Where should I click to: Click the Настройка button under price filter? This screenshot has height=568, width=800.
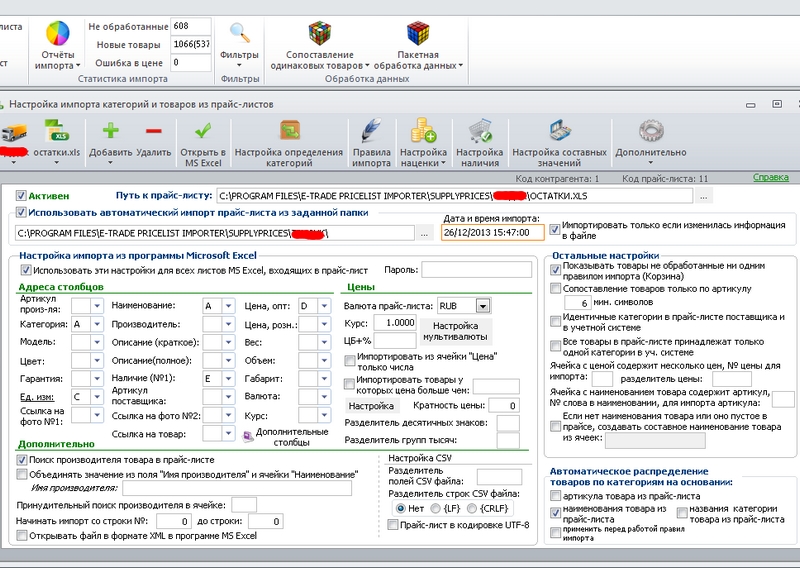pyautogui.click(x=371, y=406)
